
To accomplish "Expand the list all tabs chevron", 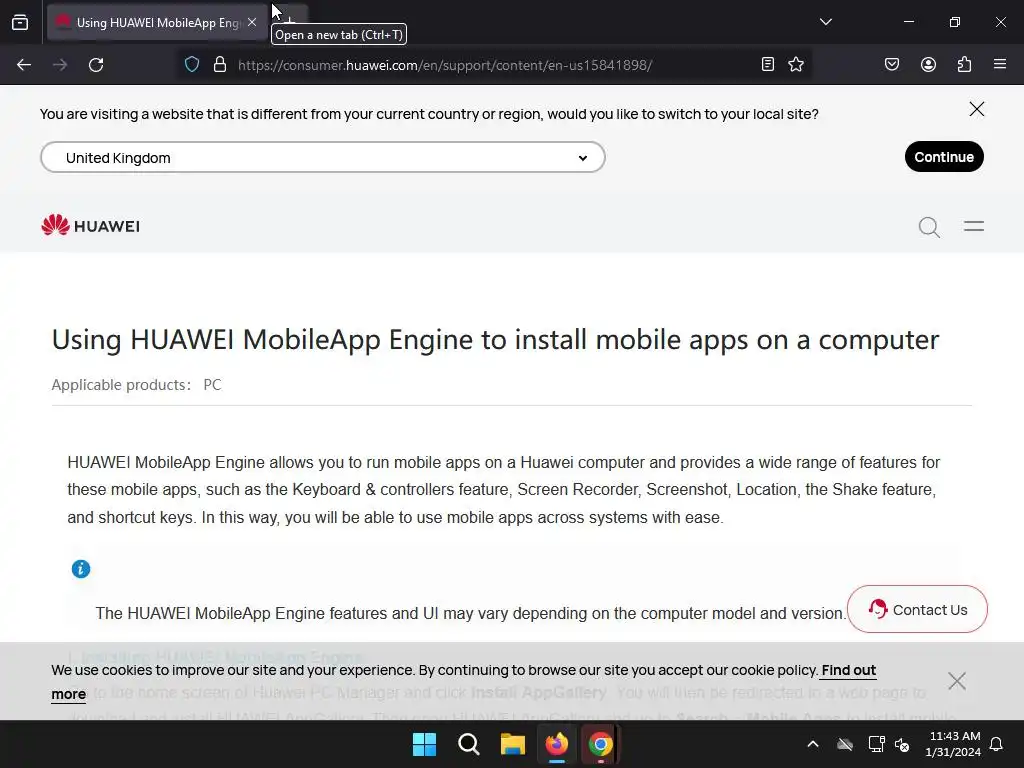I will click(825, 22).
